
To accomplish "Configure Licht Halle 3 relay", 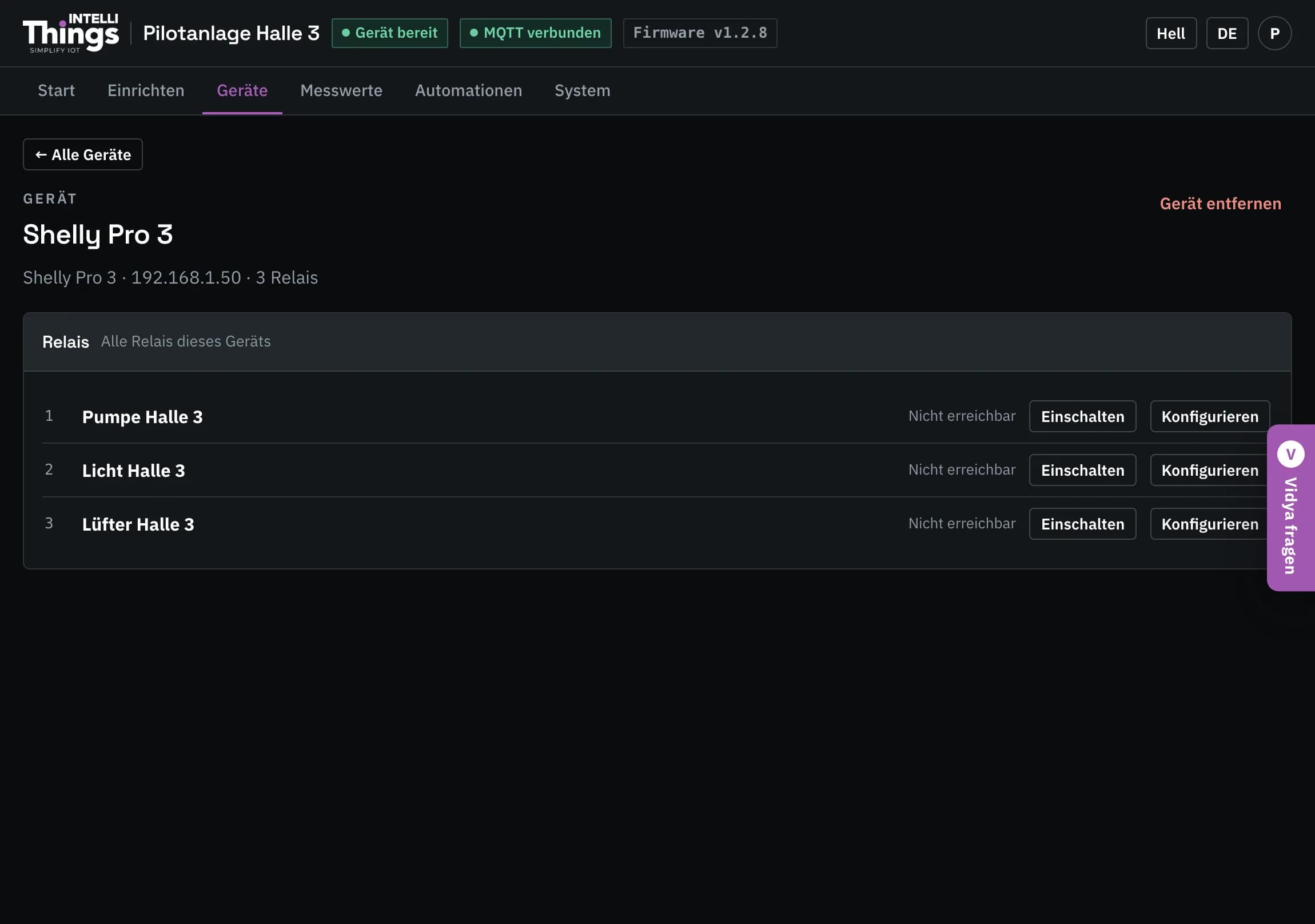I will tap(1210, 471).
